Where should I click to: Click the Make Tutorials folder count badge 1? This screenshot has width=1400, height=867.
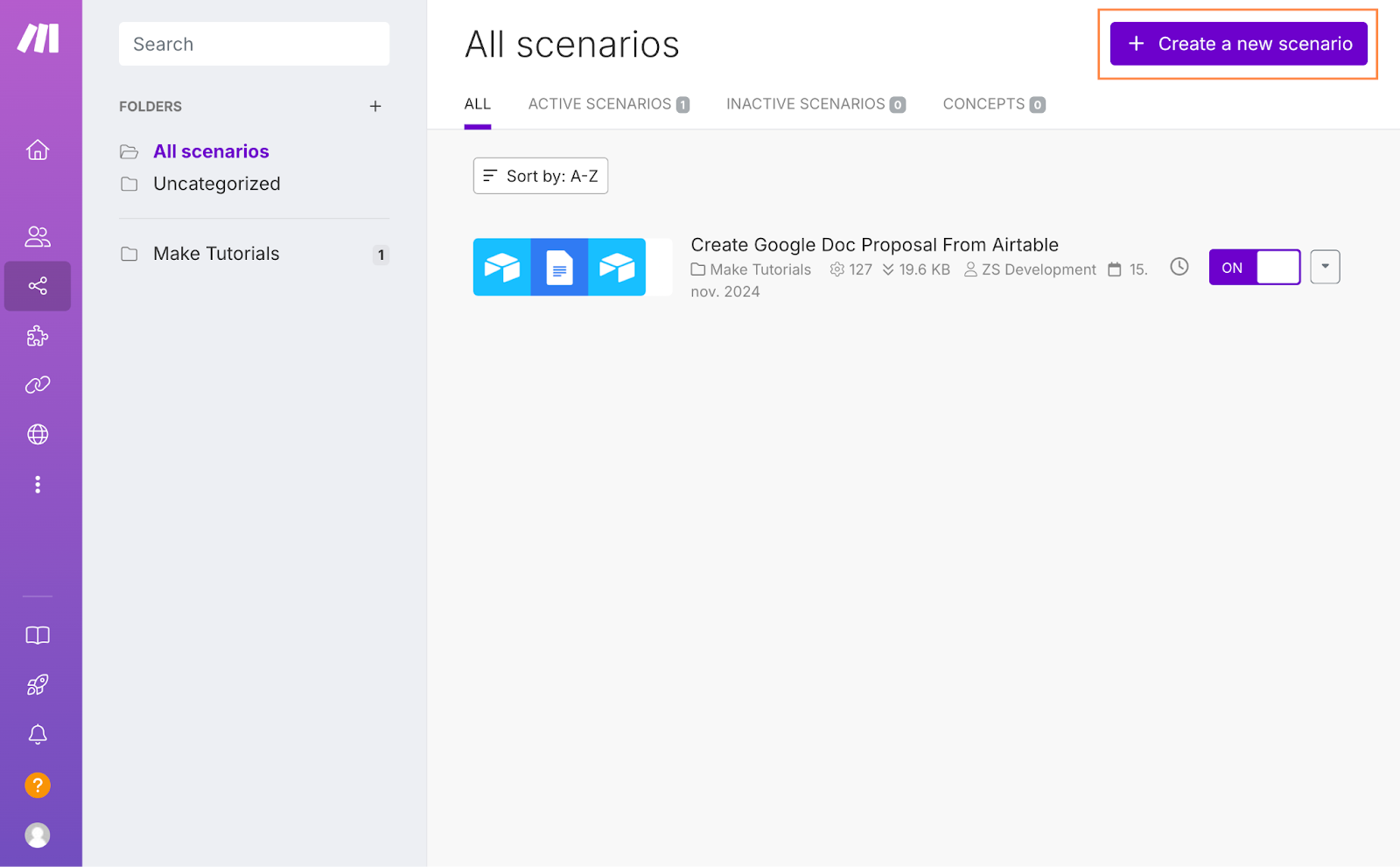point(381,255)
